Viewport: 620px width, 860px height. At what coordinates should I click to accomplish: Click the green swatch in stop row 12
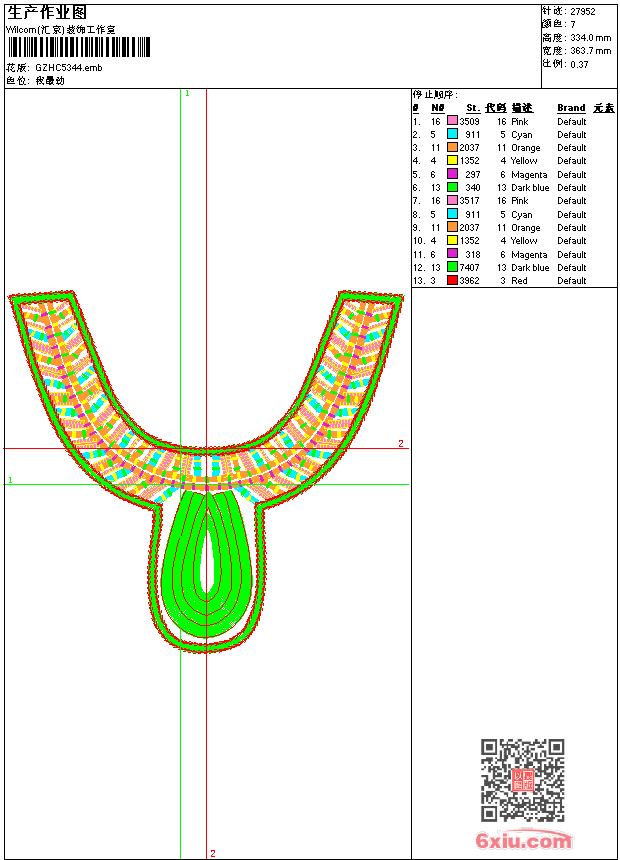(452, 267)
